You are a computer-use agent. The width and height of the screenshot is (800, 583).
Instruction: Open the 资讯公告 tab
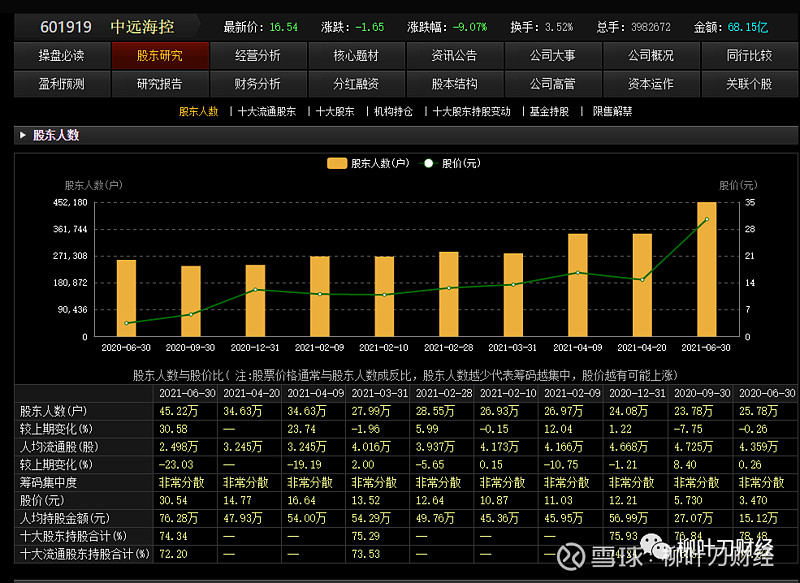[455, 56]
